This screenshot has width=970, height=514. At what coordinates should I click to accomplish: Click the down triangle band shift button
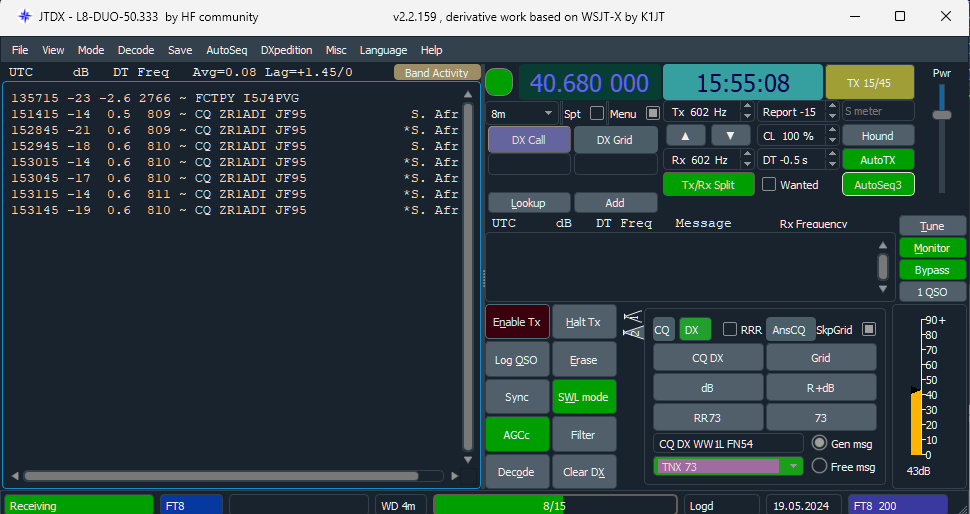(x=730, y=135)
